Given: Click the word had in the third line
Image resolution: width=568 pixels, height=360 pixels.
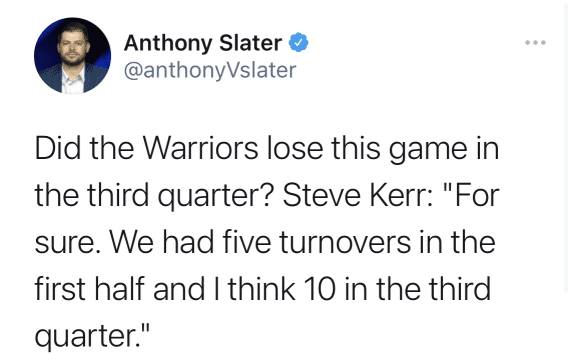Looking at the screenshot, I should tap(188, 242).
